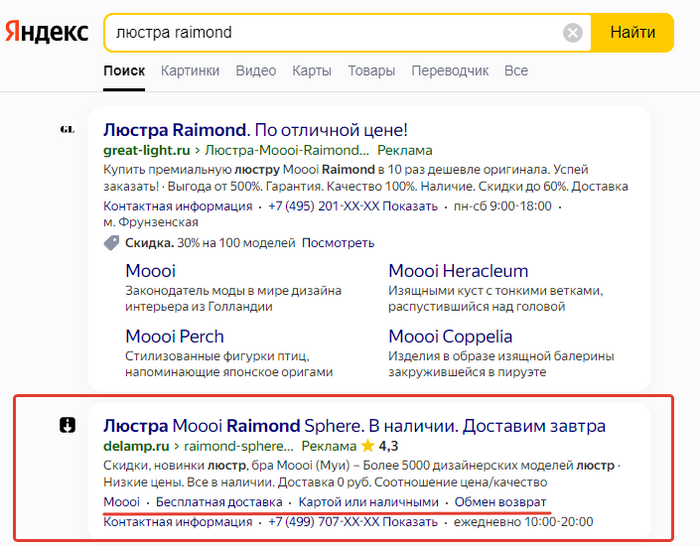Click the discount tag icon

point(111,243)
